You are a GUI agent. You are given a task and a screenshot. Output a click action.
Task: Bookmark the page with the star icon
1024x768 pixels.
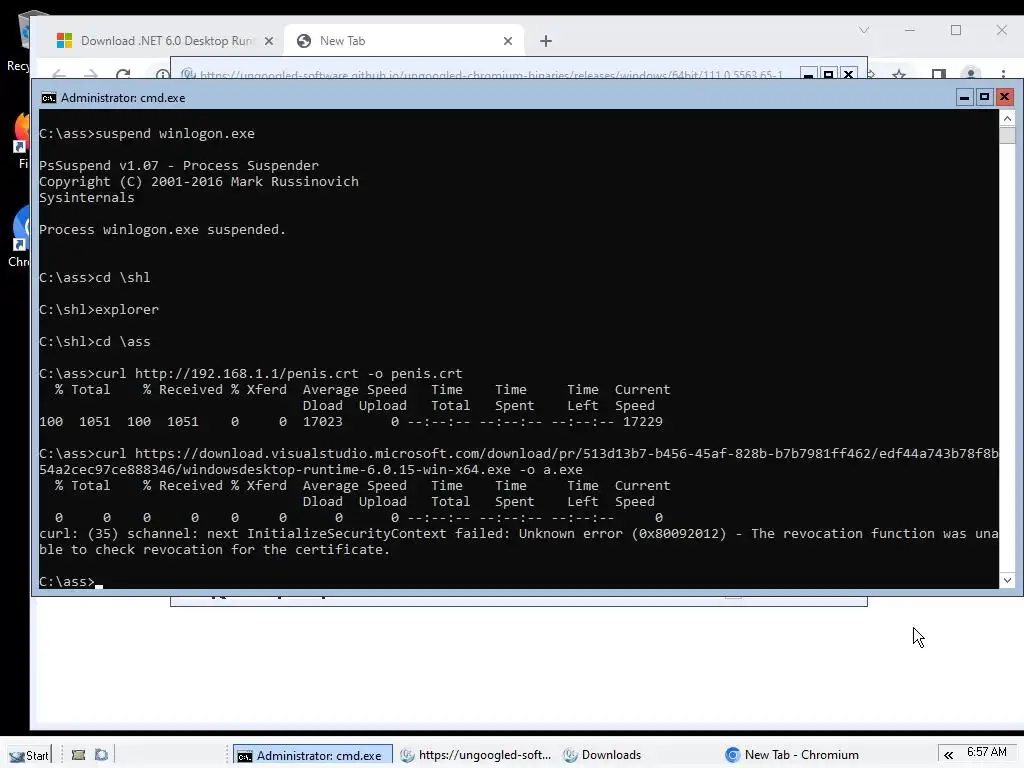click(x=900, y=74)
